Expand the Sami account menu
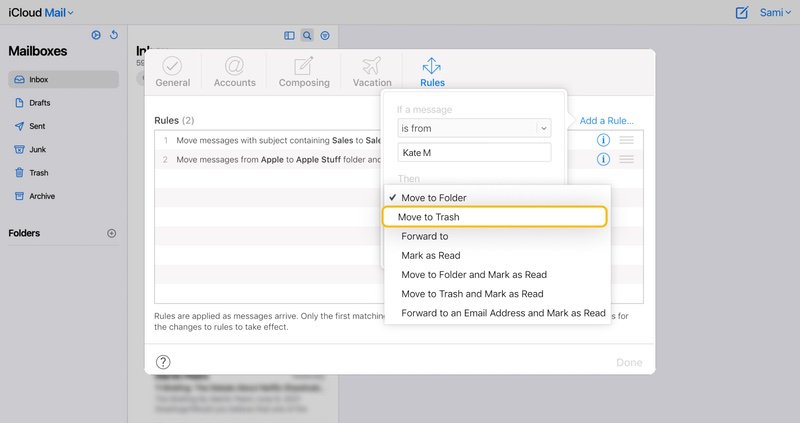Viewport: 800px width, 423px height. 774,13
